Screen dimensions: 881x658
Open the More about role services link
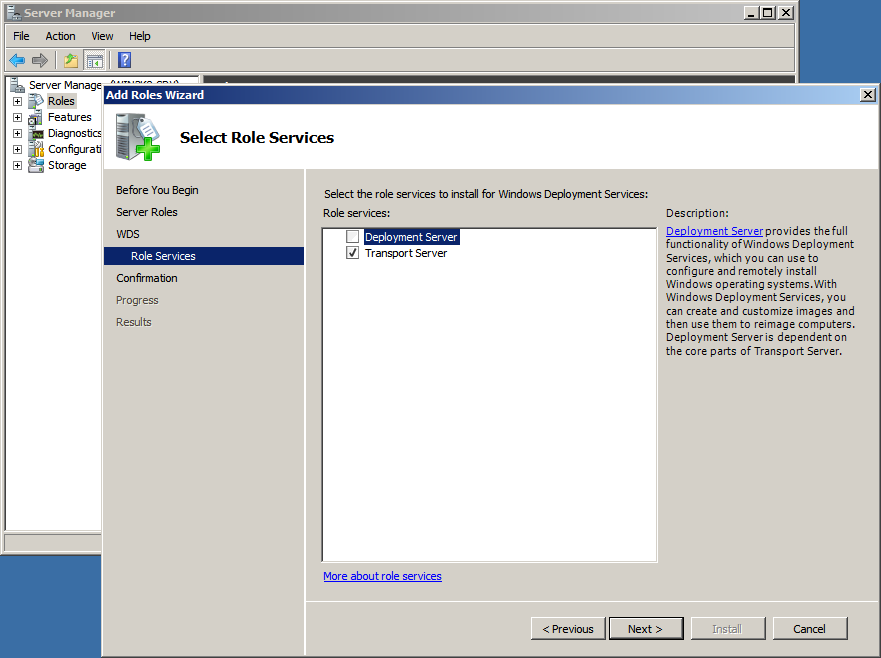tap(382, 576)
